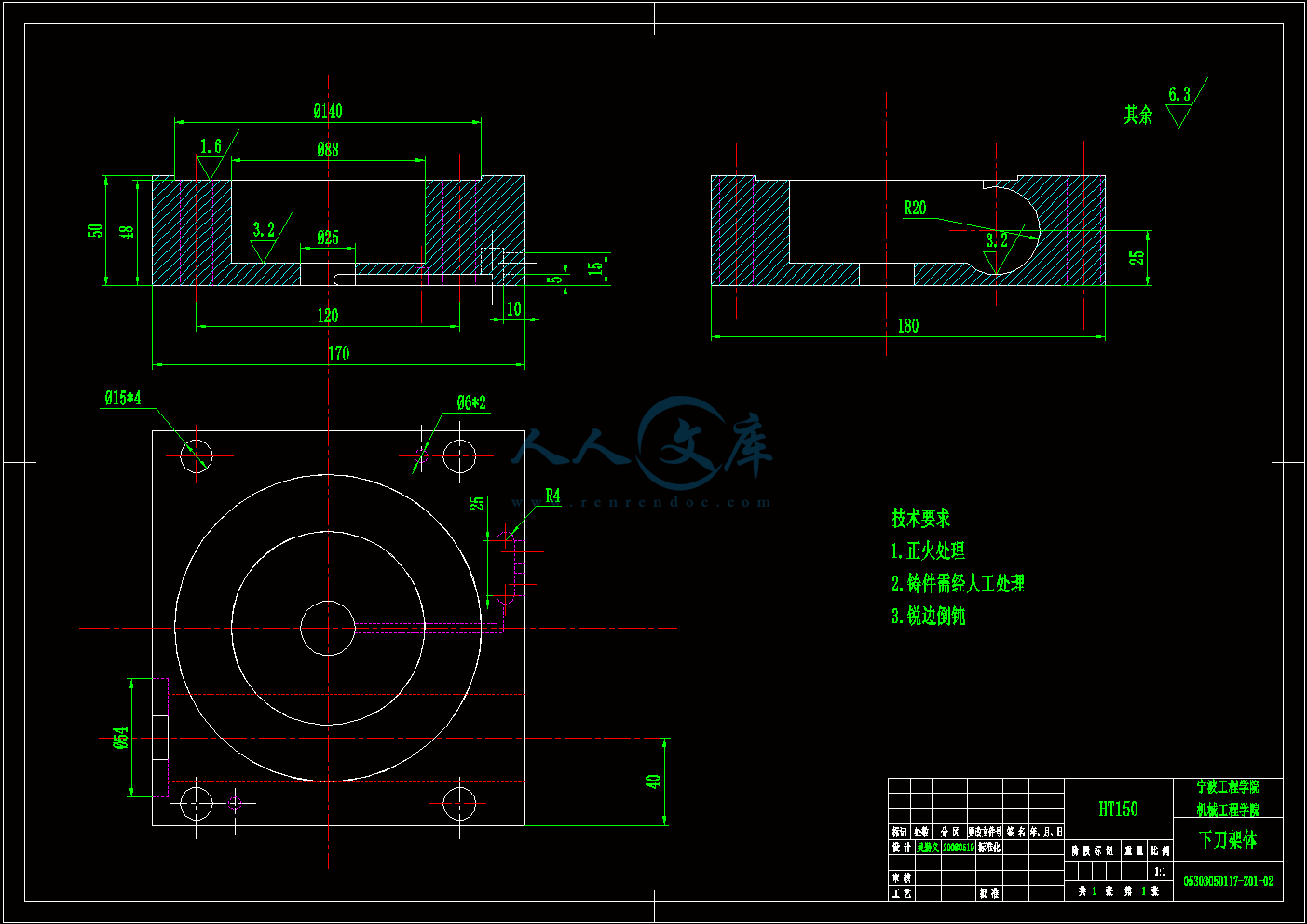Select the Ø6*2 hole callout
This screenshot has height=924, width=1307.
(471, 402)
